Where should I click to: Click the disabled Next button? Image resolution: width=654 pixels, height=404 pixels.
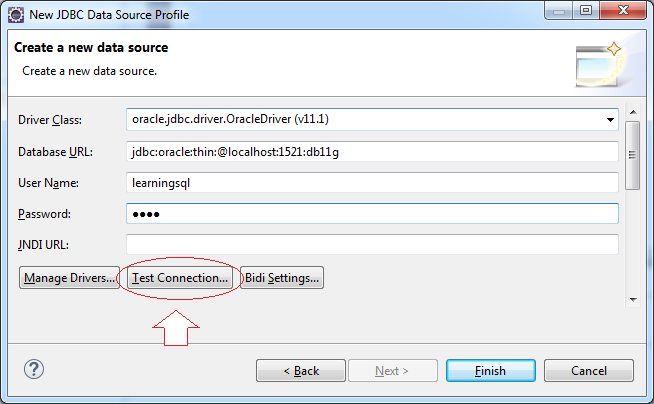392,371
